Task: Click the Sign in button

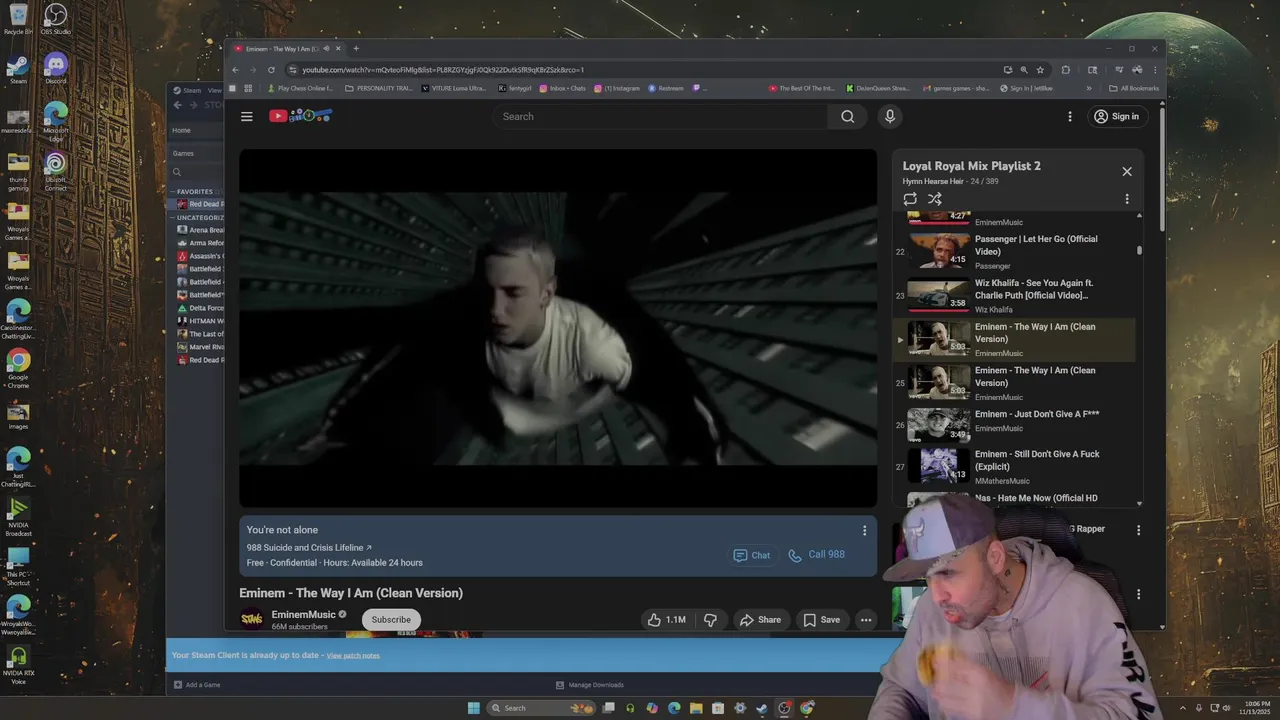Action: [x=1116, y=116]
